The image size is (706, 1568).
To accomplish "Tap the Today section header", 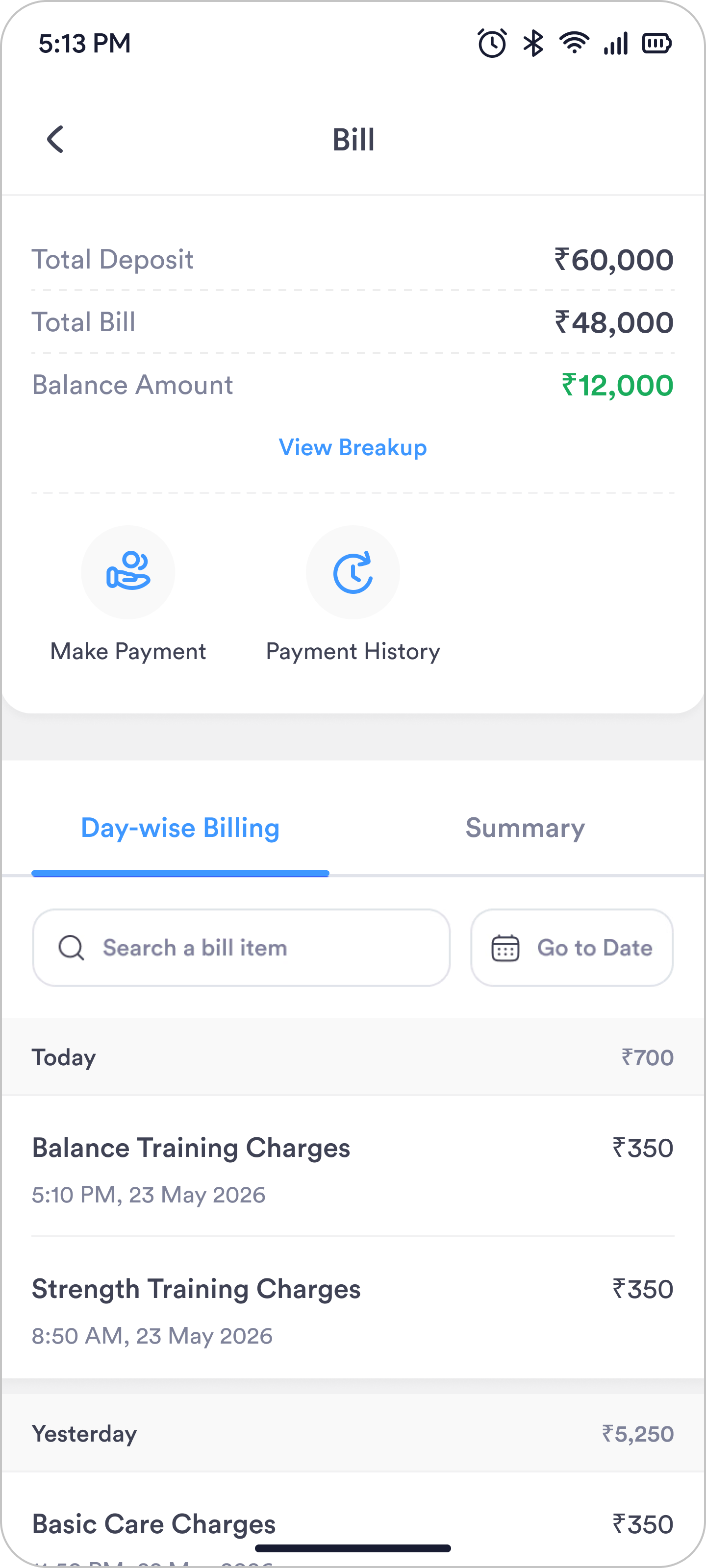I will (353, 1057).
